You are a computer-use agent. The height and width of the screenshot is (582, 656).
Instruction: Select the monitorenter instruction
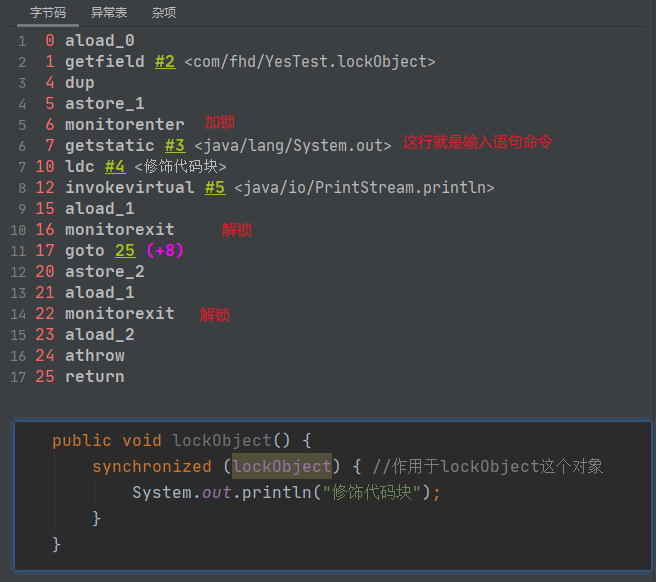click(x=125, y=125)
